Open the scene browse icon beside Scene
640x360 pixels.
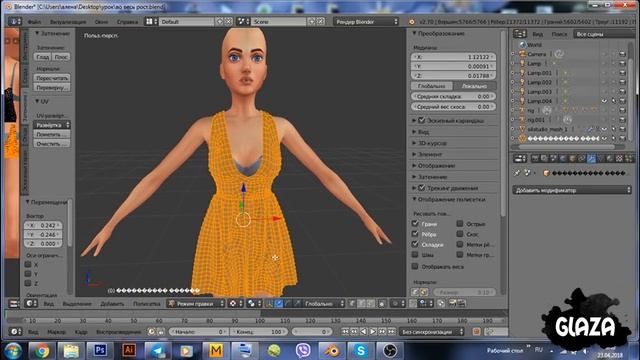[243, 21]
